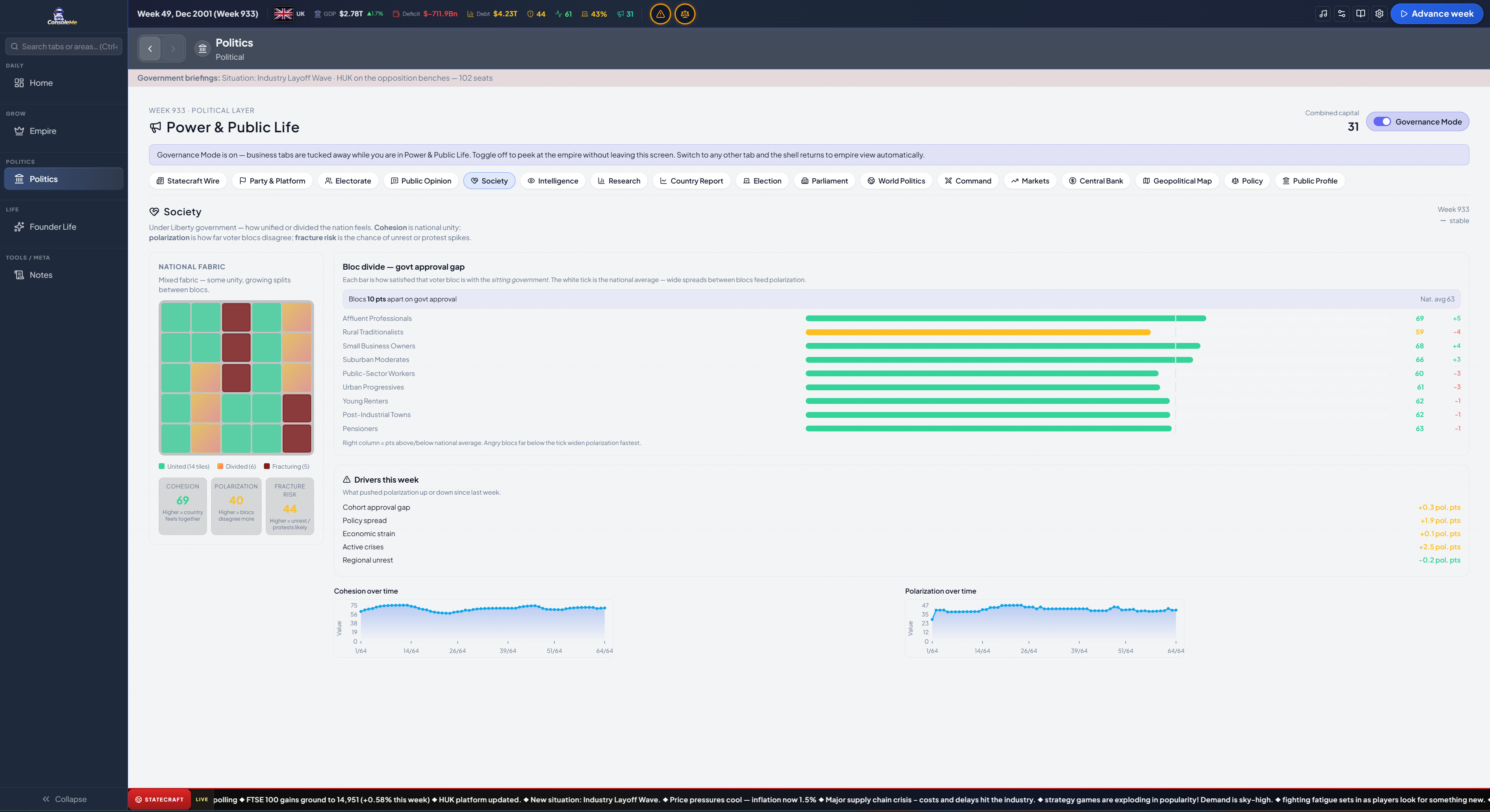Open the music note icon in top bar
The width and height of the screenshot is (1490, 812).
(1323, 14)
